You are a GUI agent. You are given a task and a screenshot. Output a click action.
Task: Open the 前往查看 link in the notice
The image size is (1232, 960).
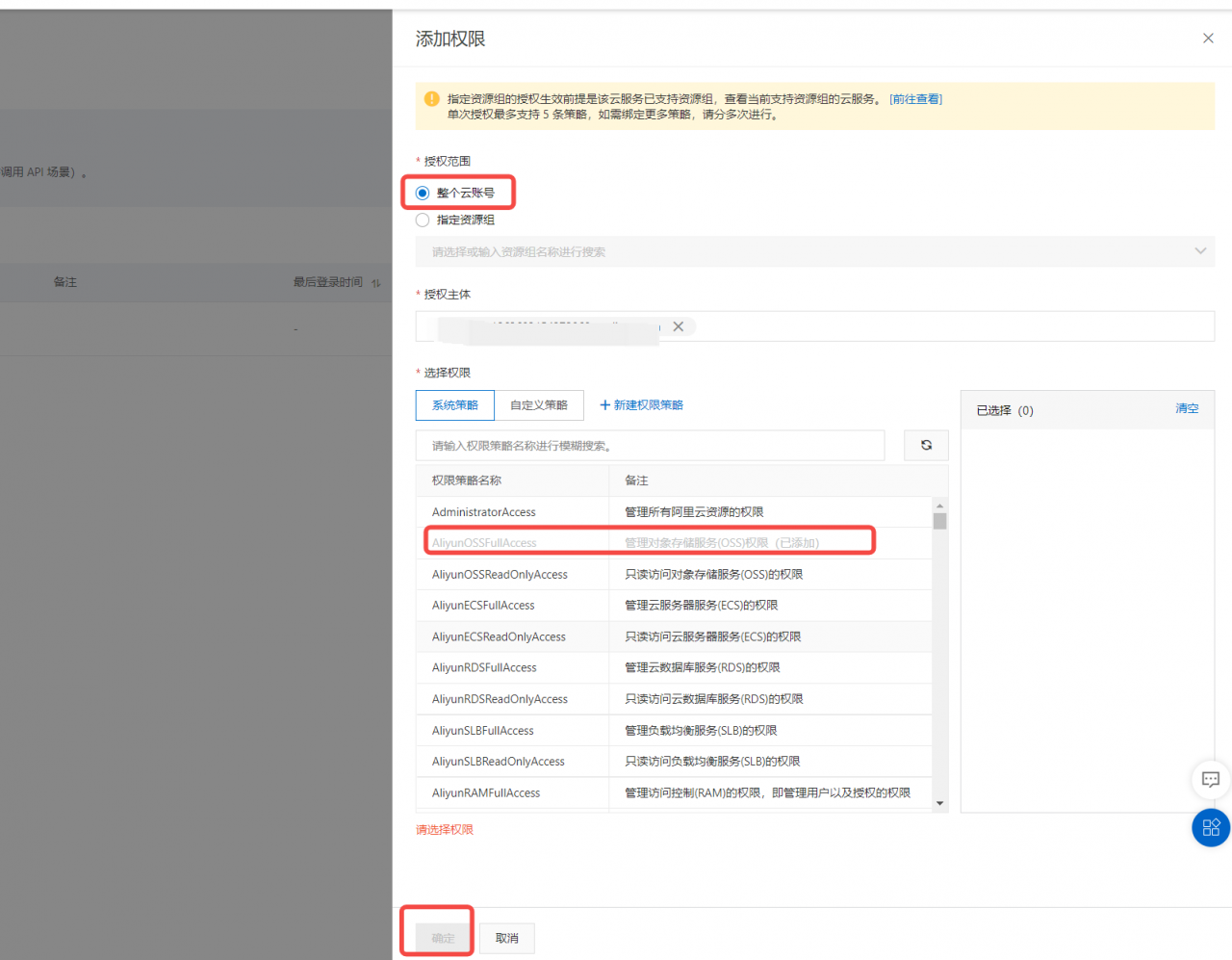coord(915,99)
